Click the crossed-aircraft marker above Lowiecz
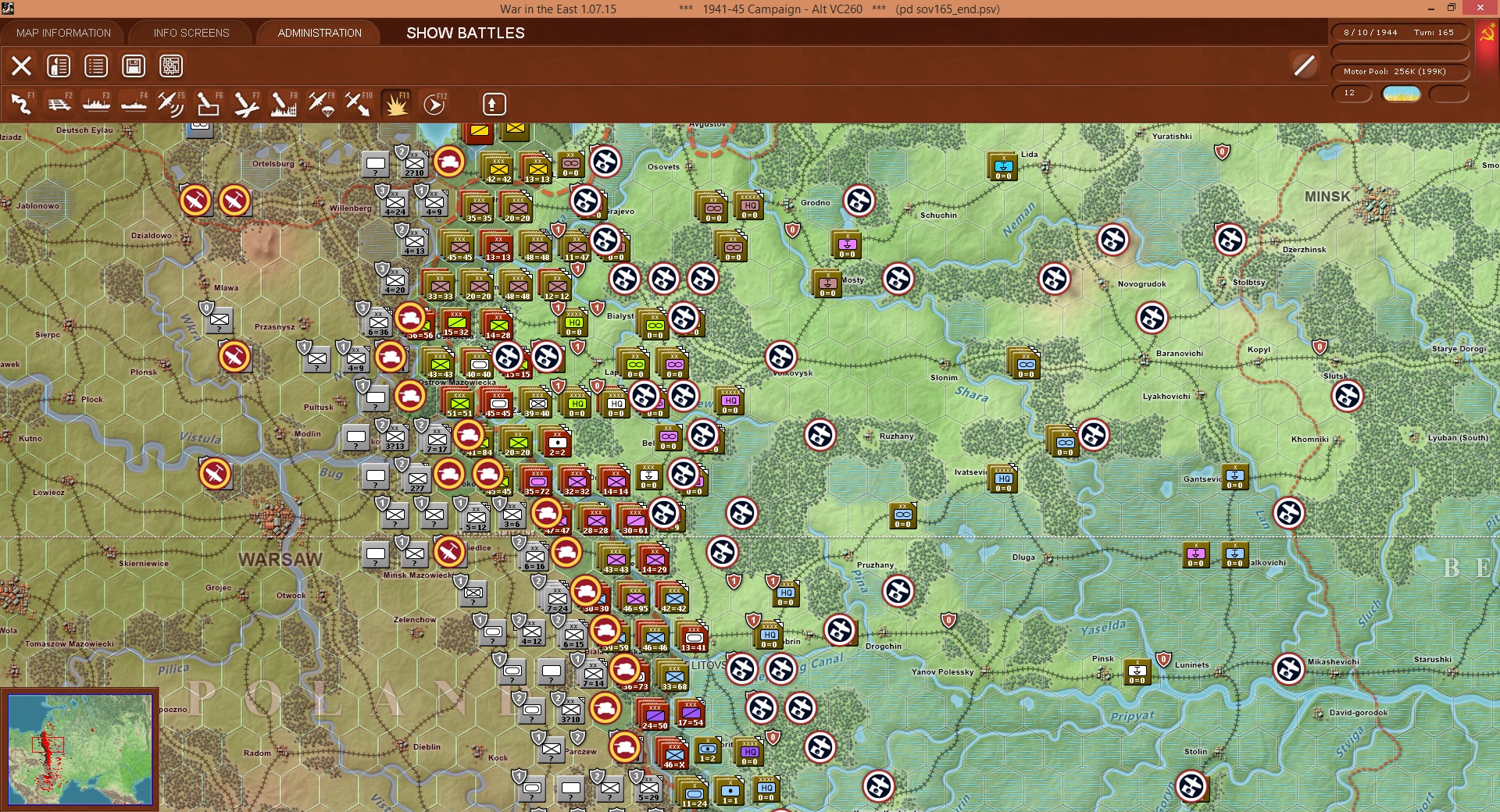 pos(215,474)
